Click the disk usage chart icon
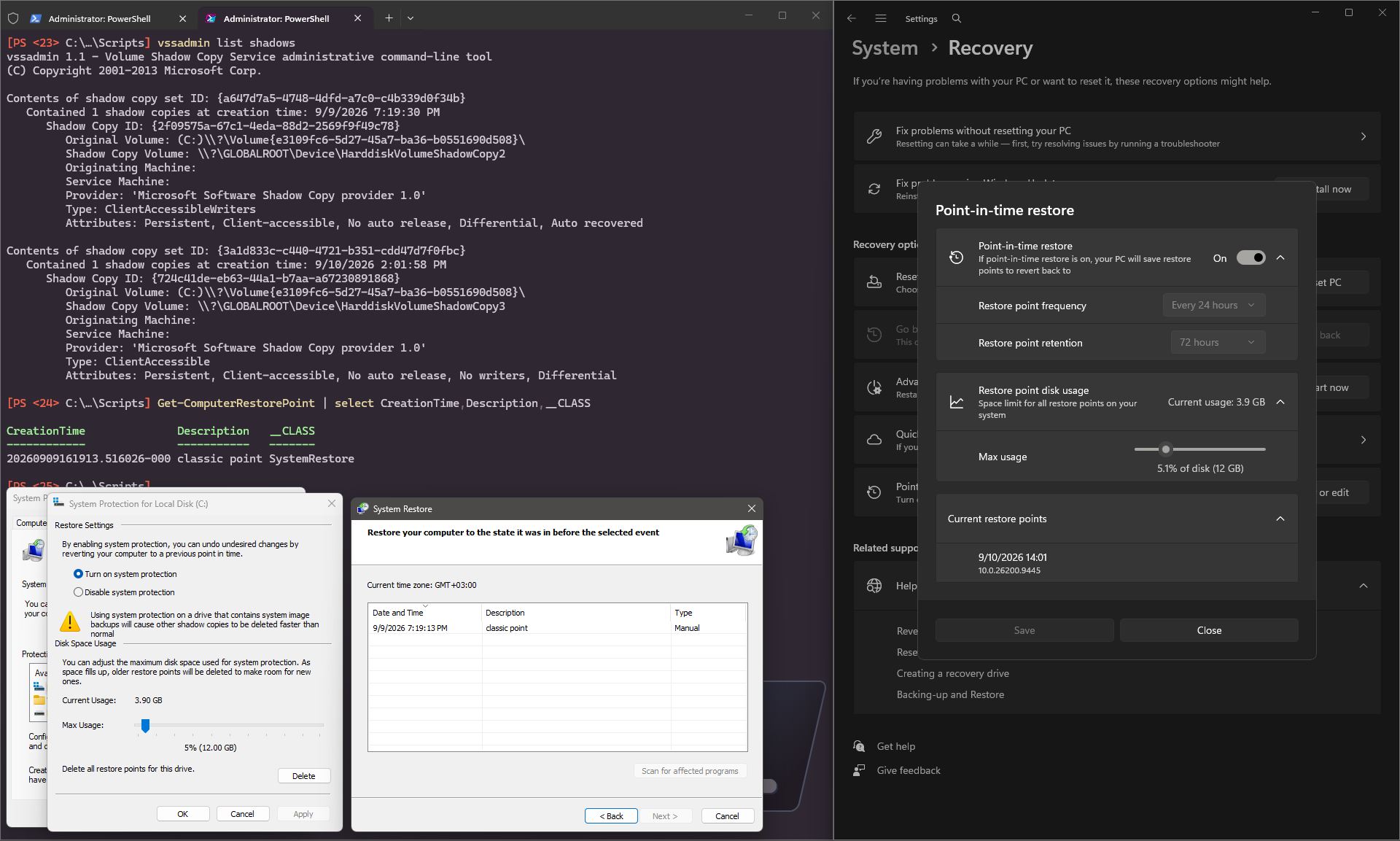This screenshot has height=841, width=1400. point(956,402)
